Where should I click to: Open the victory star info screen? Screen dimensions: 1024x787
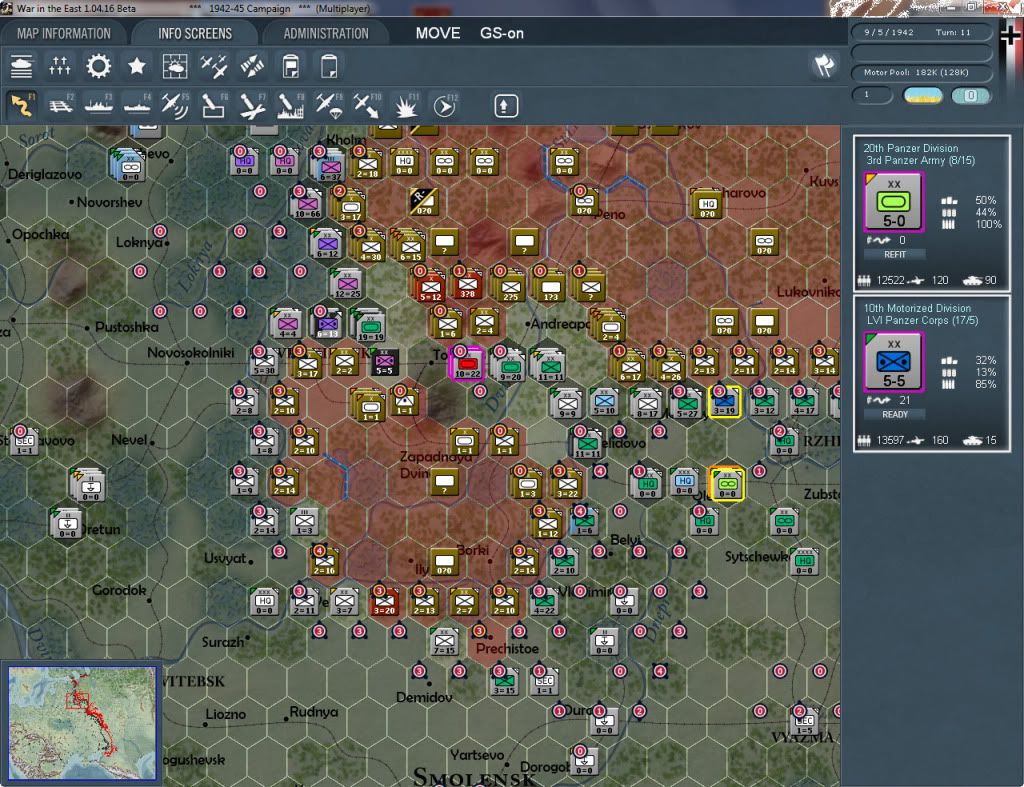pyautogui.click(x=136, y=67)
